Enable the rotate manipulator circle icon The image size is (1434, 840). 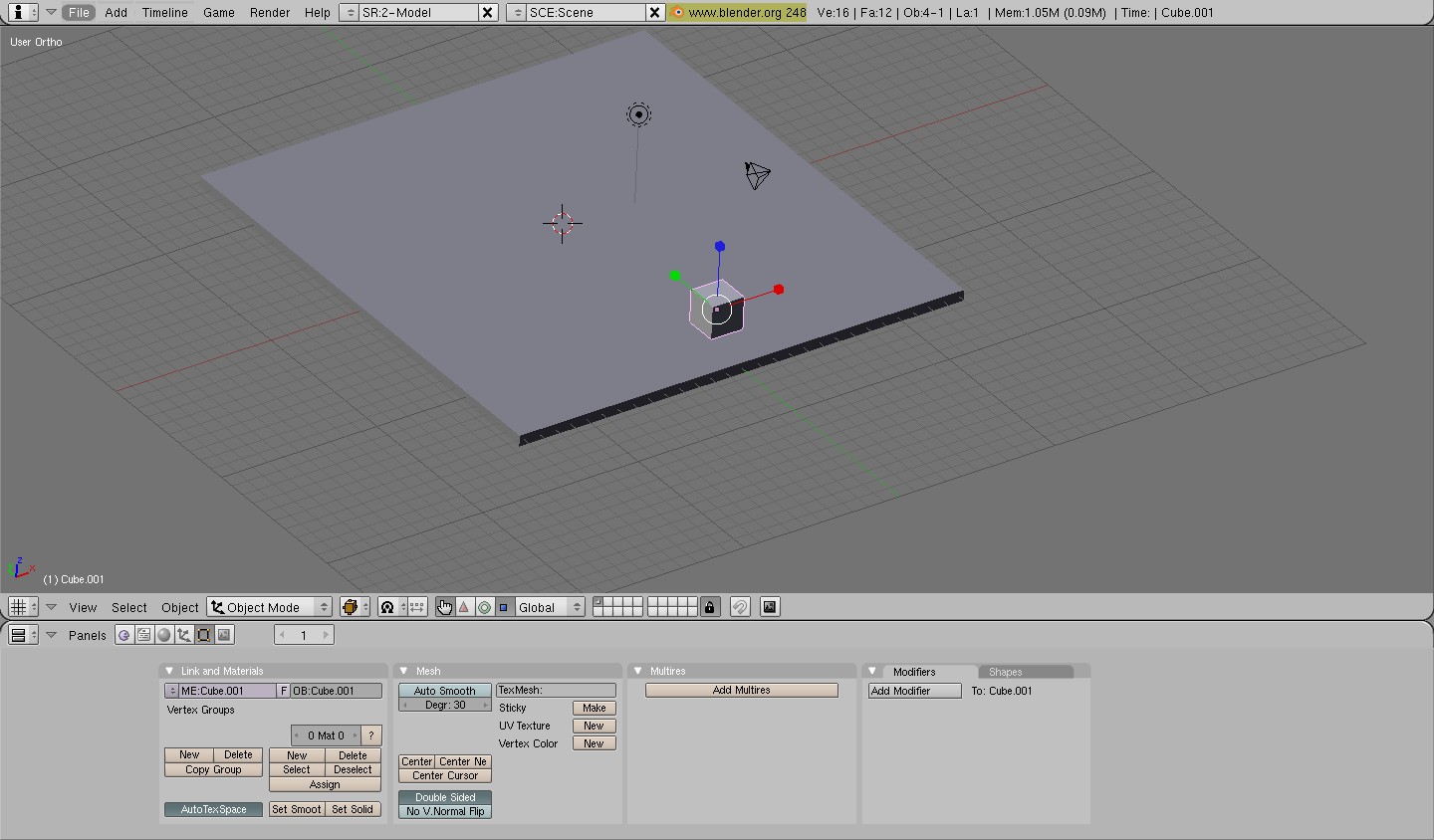(485, 607)
